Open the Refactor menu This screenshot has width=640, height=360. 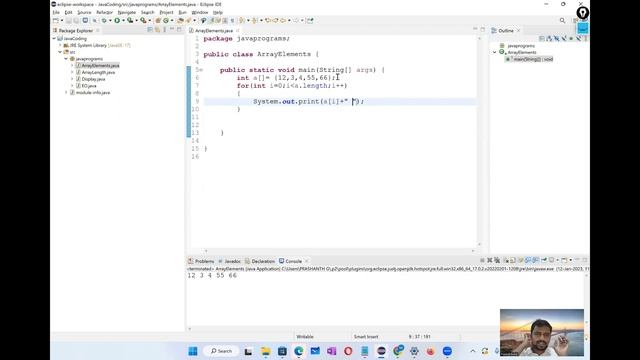click(104, 13)
